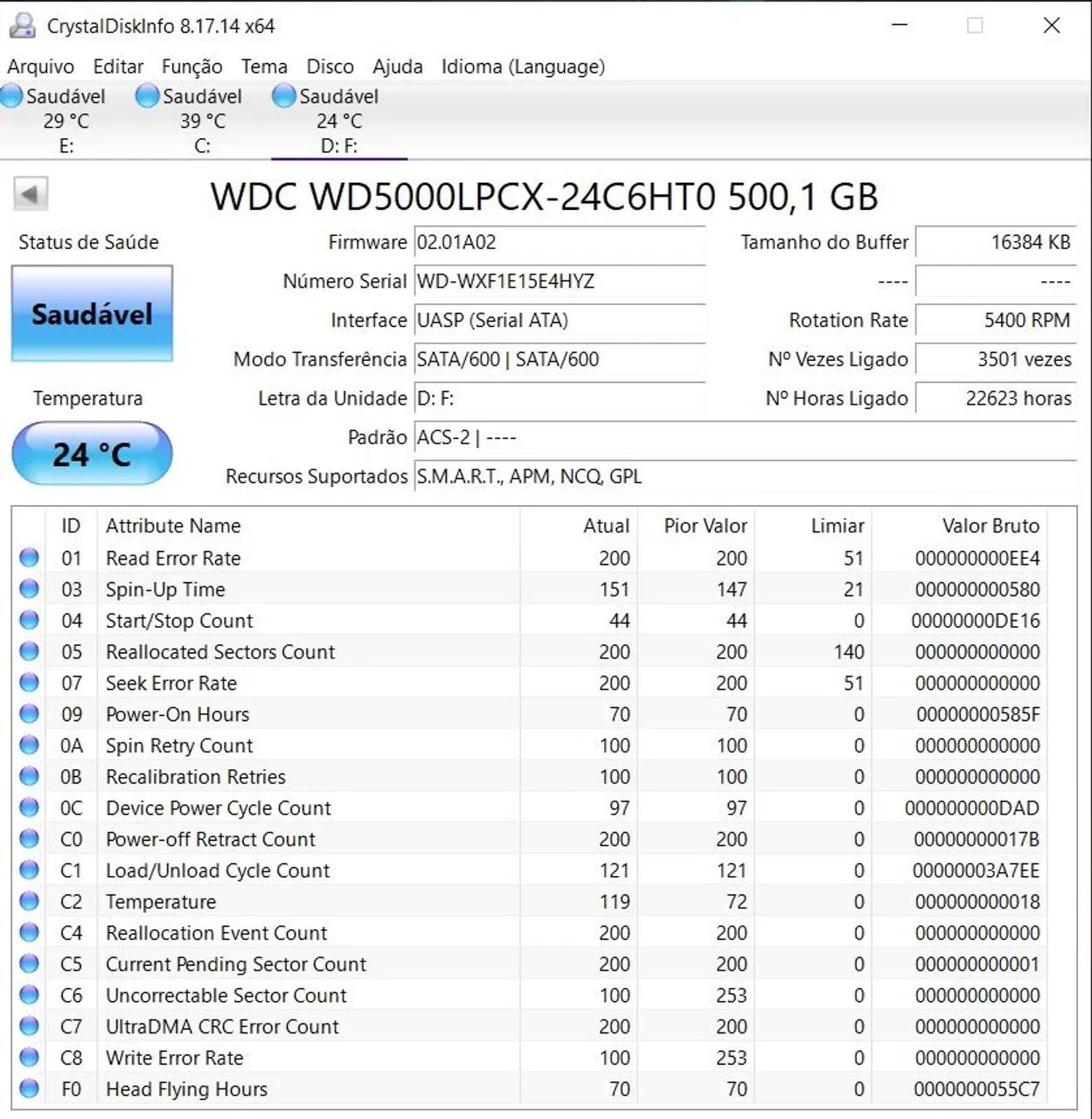Click threshold value 140 in Reallocated Sectors row
This screenshot has height=1119, width=1092.
click(848, 652)
